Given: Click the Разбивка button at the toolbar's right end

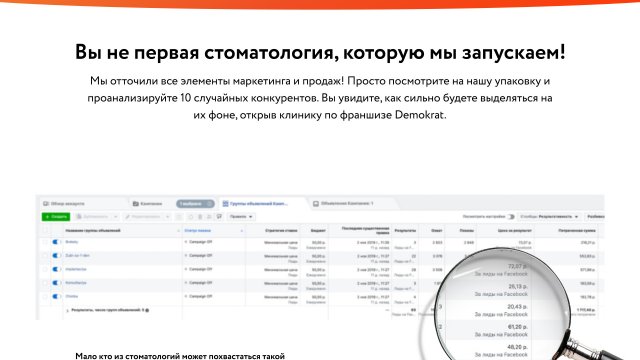Looking at the screenshot, I should [x=595, y=216].
